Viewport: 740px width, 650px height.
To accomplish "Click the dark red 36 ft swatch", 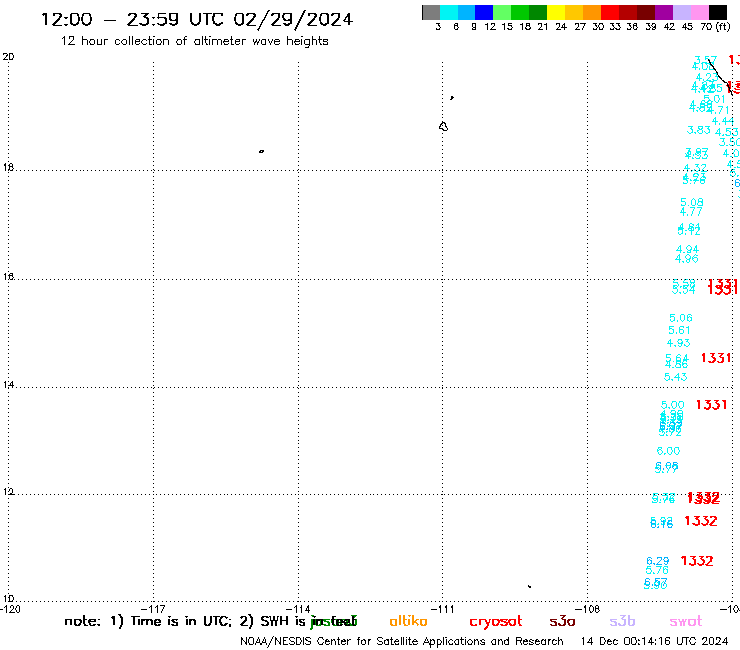I will coord(628,12).
